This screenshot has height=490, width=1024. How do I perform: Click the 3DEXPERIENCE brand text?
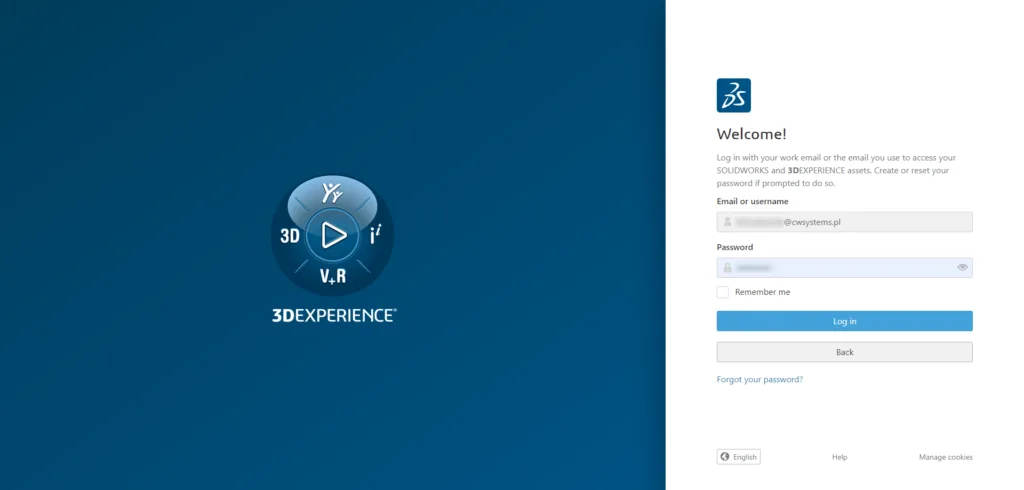coord(334,315)
